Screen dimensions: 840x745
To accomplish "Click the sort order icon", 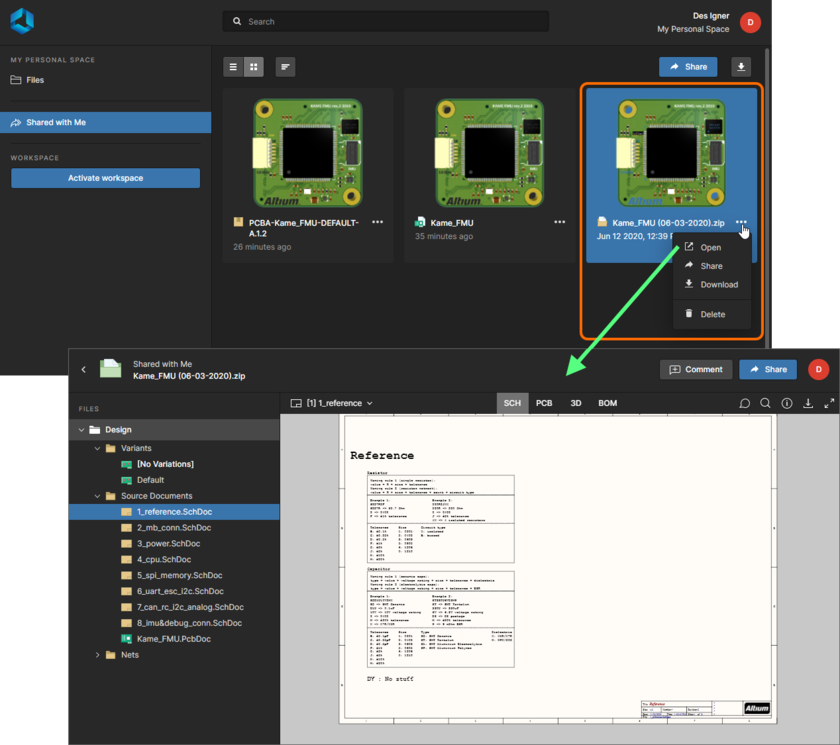I will coord(285,67).
